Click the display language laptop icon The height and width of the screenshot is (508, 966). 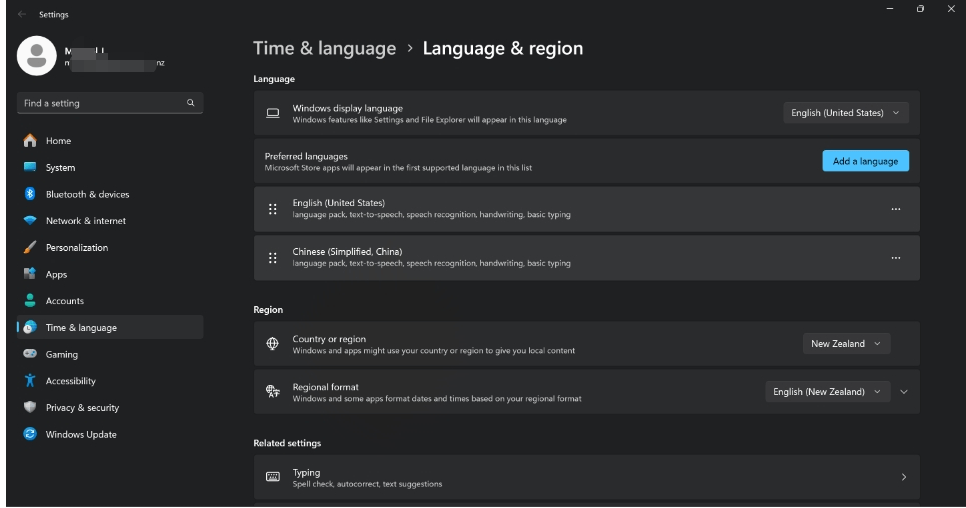[x=272, y=113]
